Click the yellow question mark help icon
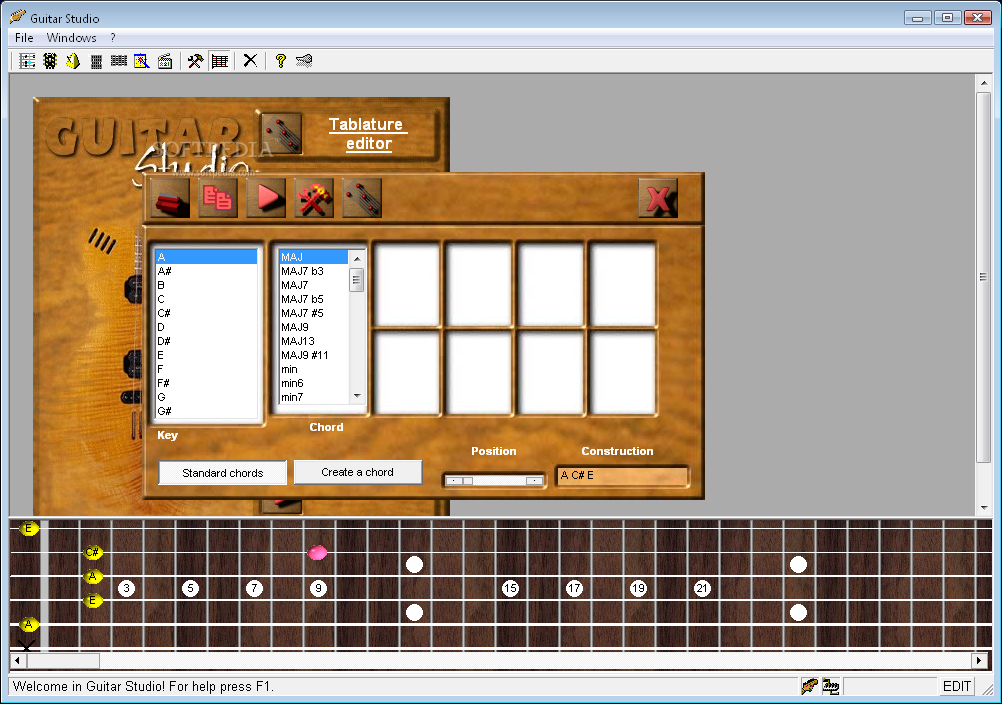This screenshot has height=704, width=1002. pyautogui.click(x=280, y=61)
